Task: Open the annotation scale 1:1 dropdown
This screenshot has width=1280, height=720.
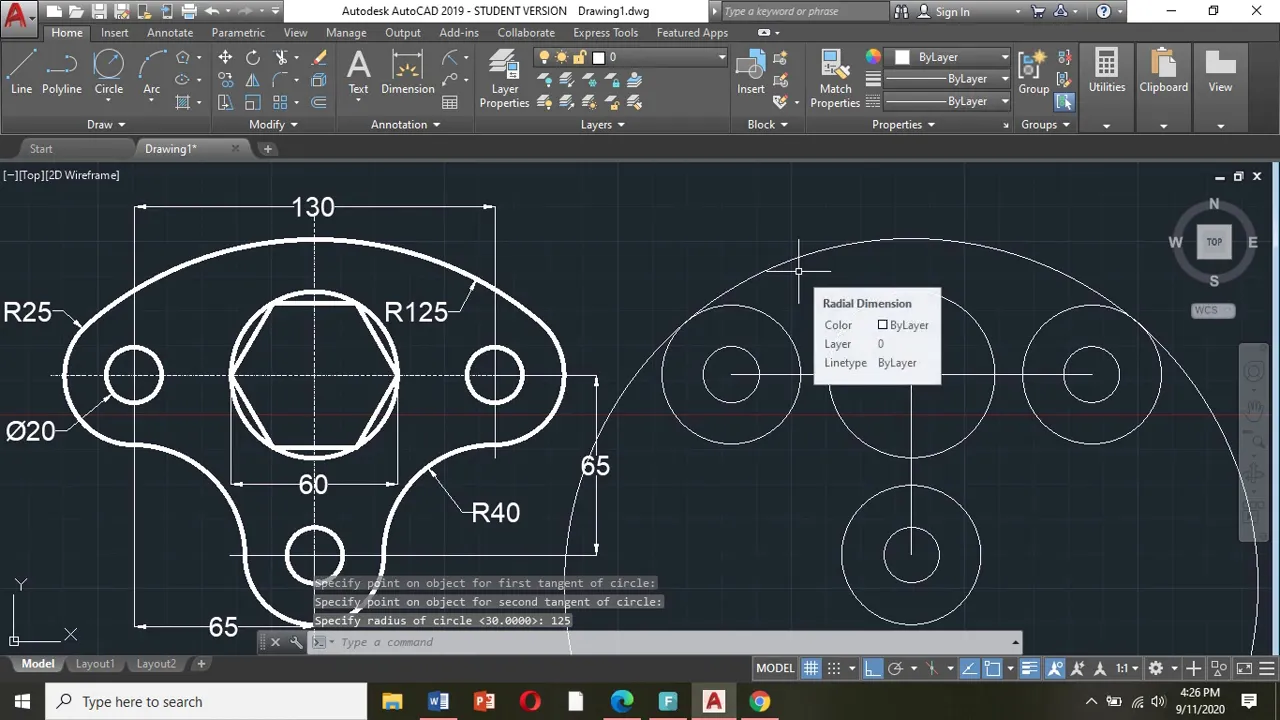Action: (1128, 668)
